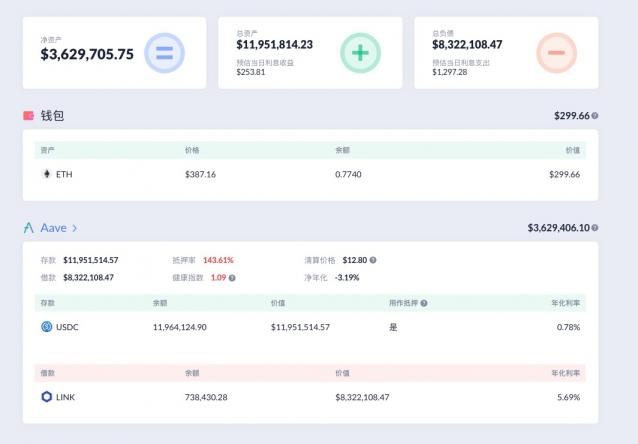
Task: Click estimated daily interest income $253.81
Action: [x=251, y=72]
